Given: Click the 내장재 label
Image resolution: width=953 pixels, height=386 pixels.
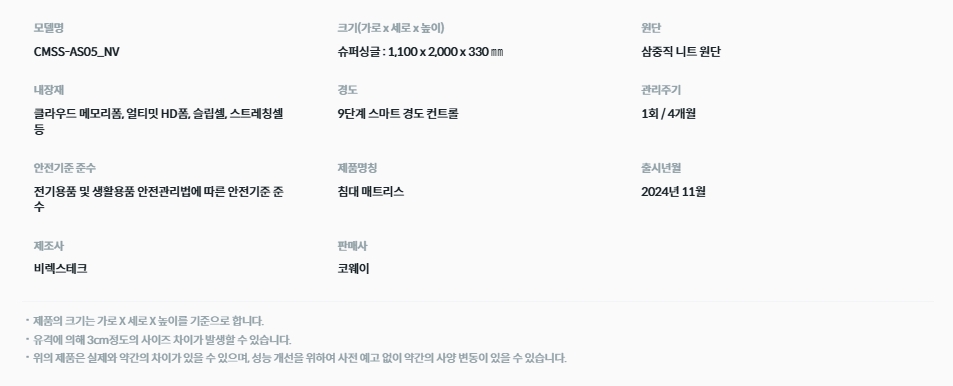Looking at the screenshot, I should pos(49,90).
